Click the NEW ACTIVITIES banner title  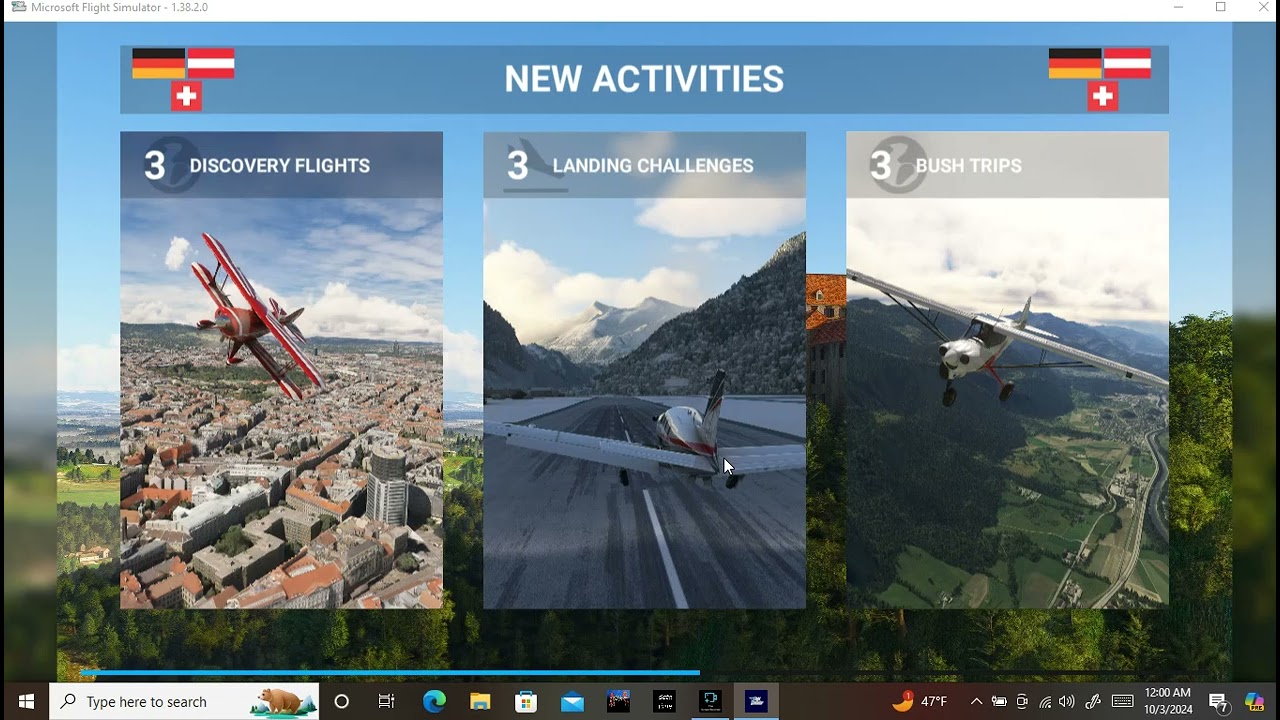(x=644, y=79)
